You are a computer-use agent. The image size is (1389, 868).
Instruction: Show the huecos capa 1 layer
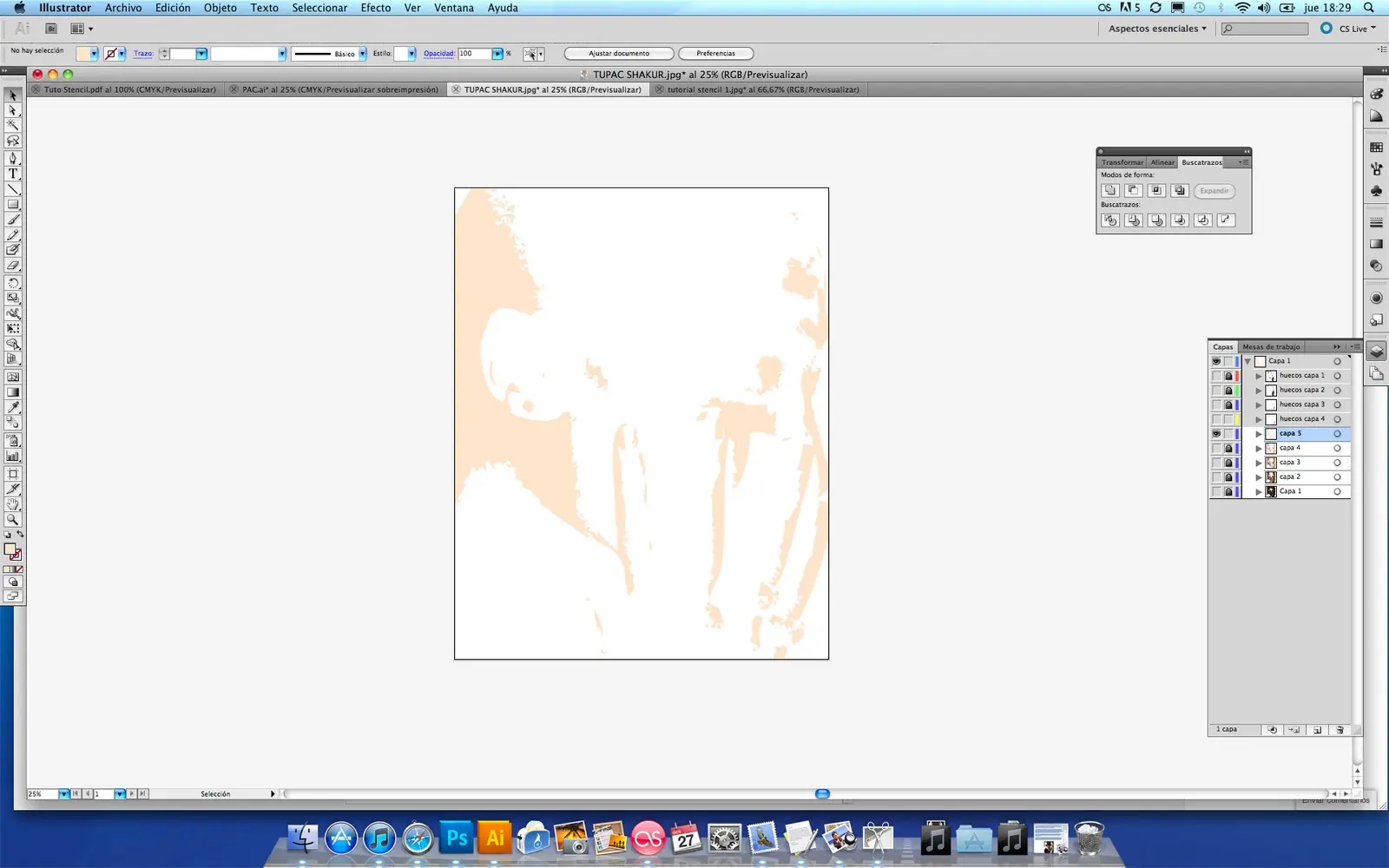click(1216, 376)
